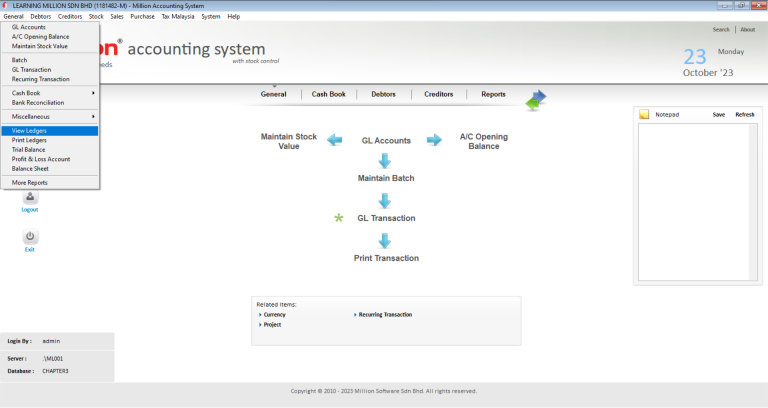Switch to the Reports tab
This screenshot has width=768, height=408.
pos(493,94)
